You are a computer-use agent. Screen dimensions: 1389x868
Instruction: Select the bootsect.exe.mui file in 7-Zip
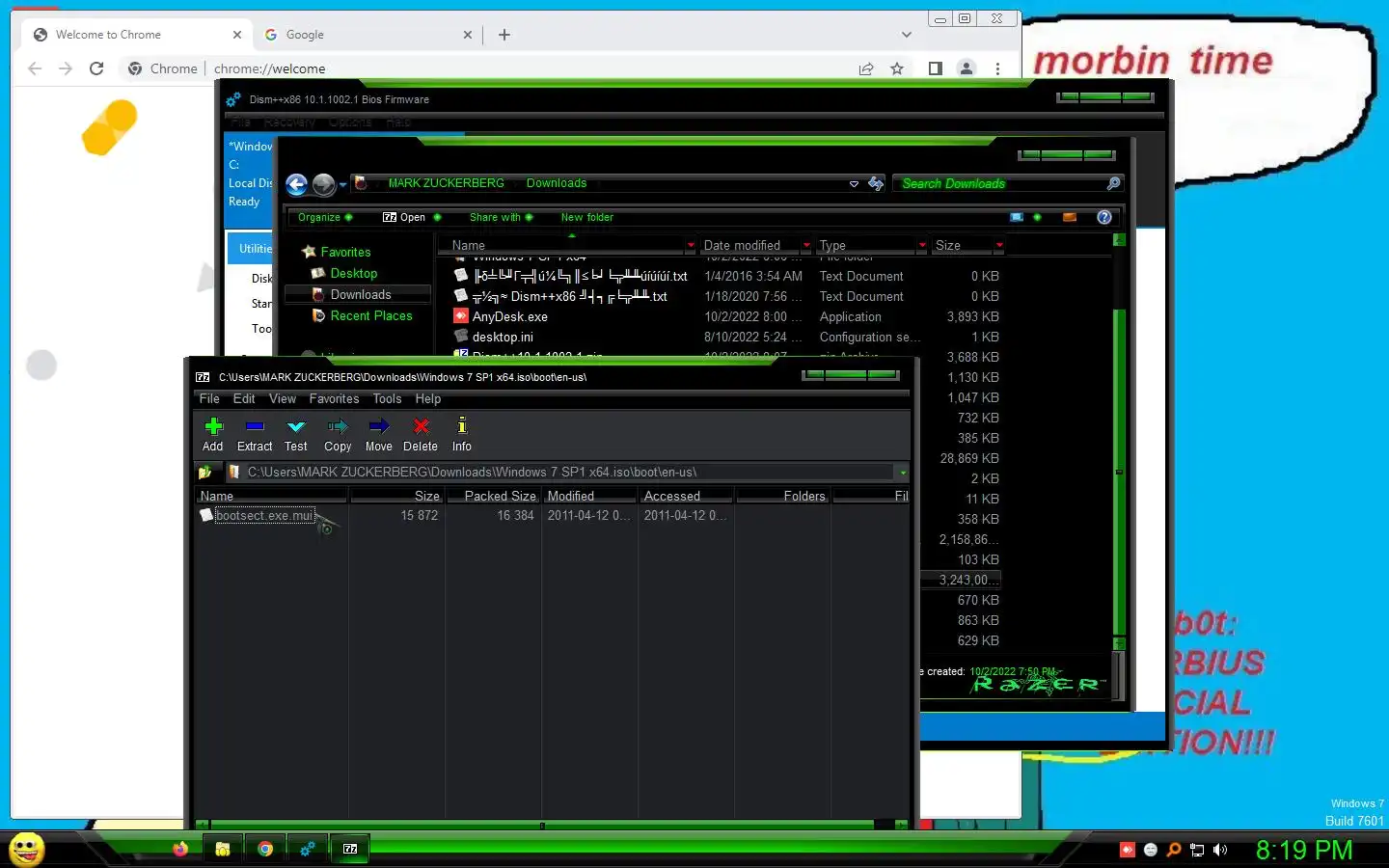264,515
